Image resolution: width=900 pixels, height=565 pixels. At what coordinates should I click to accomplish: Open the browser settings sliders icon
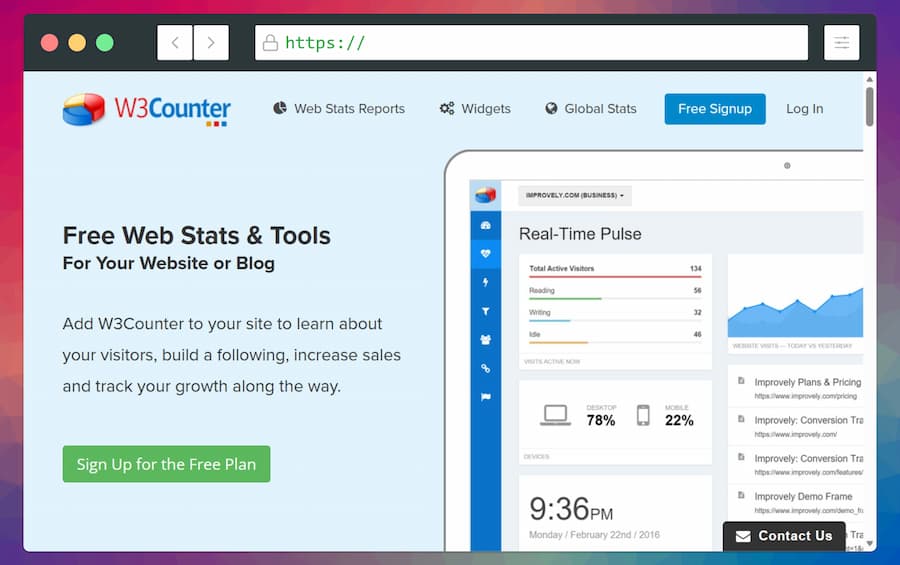point(841,43)
